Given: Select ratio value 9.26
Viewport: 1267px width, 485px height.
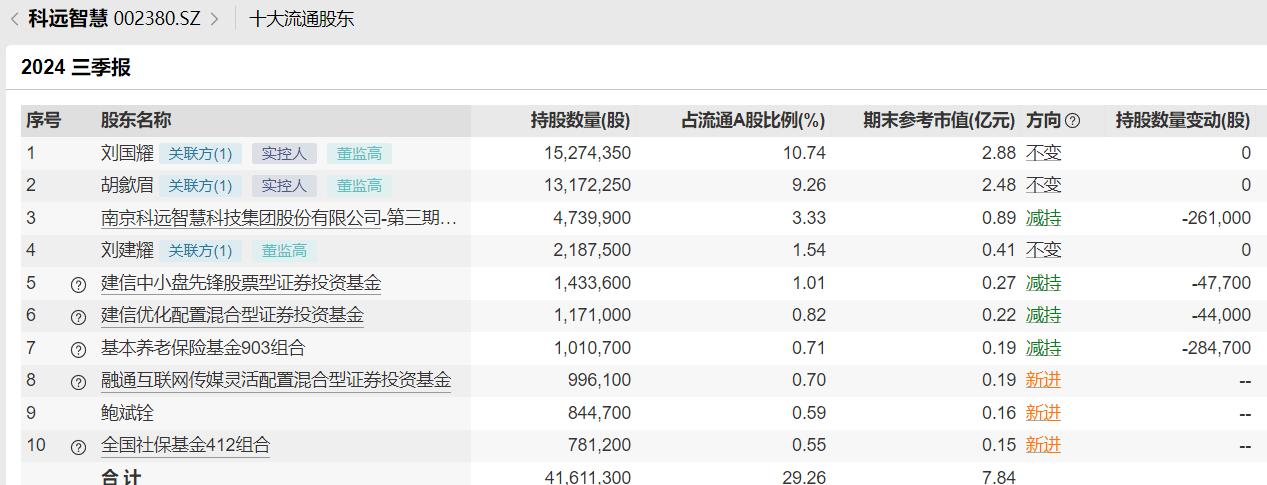Looking at the screenshot, I should (x=809, y=185).
